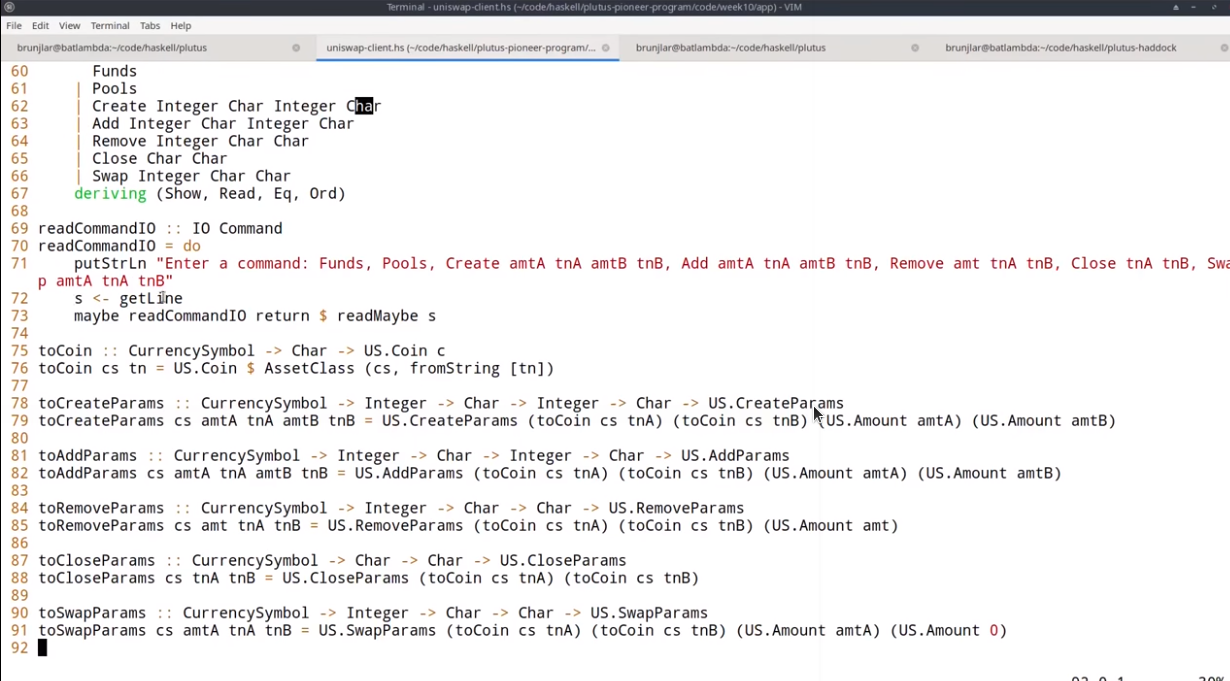
Task: Open the View menu
Action: click(x=70, y=26)
